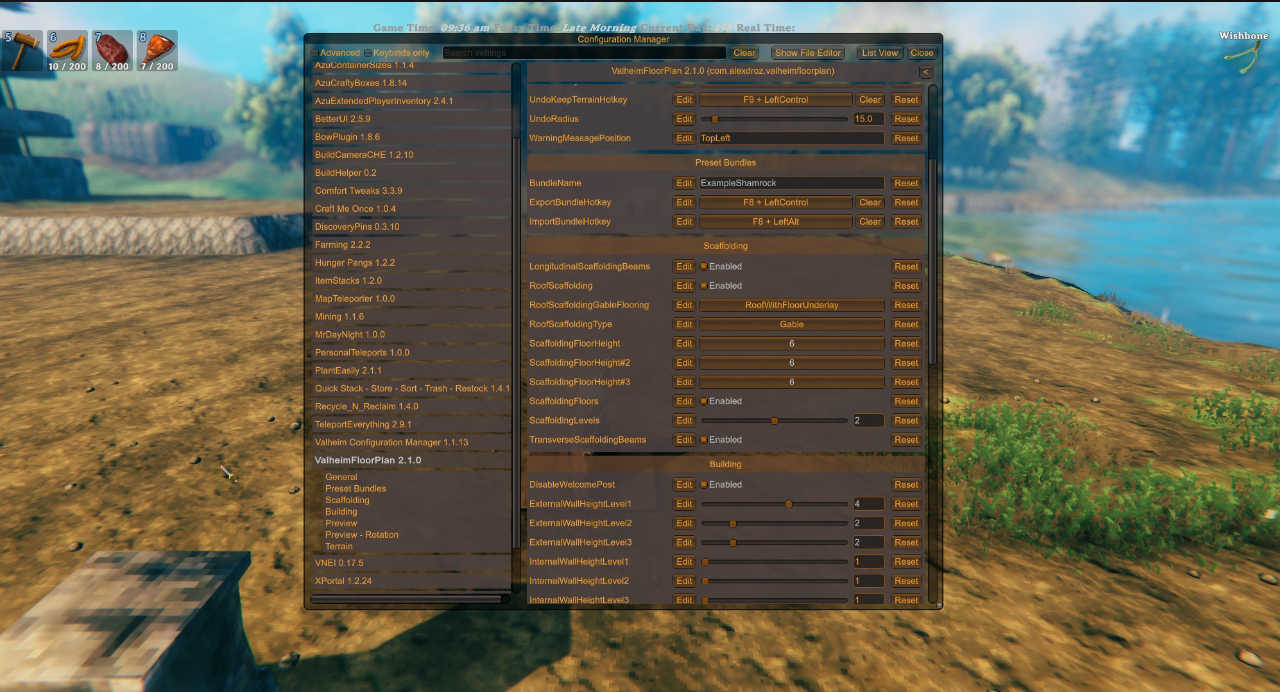Click Edit for ExternalWallHeightLevel1
The height and width of the screenshot is (692, 1280).
pyautogui.click(x=684, y=504)
